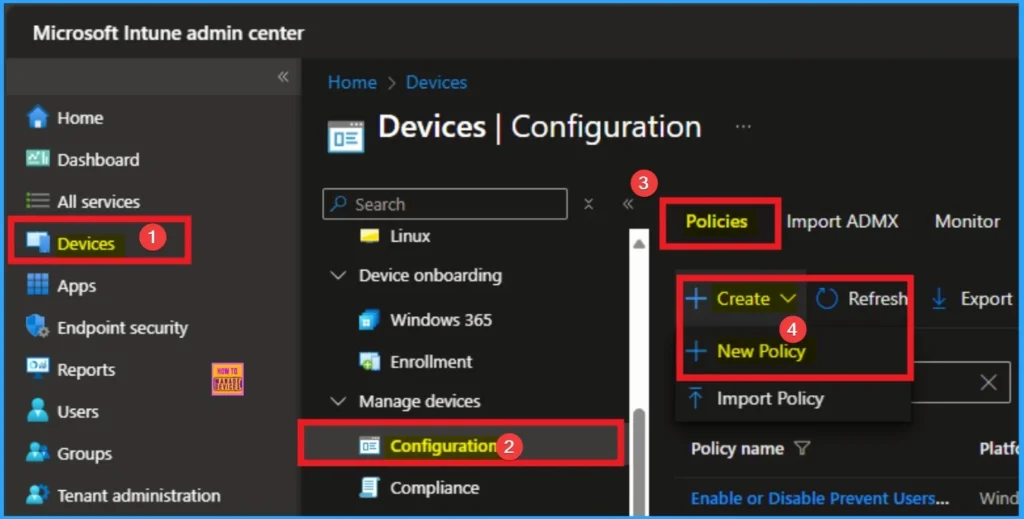The width and height of the screenshot is (1024, 519).
Task: Open Enable or Disable Prevent Users policy
Action: point(820,498)
